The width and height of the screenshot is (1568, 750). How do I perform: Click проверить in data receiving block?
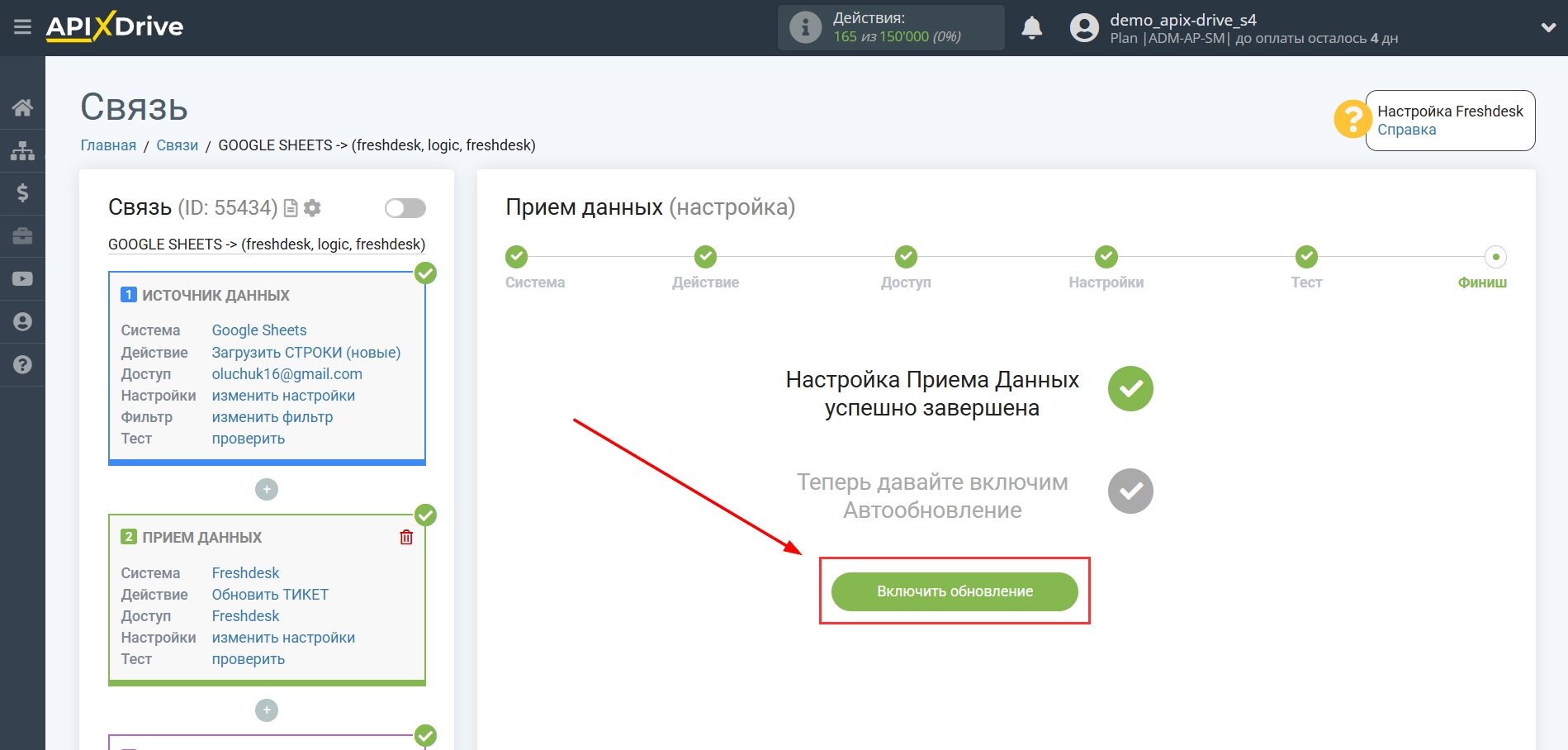click(249, 659)
